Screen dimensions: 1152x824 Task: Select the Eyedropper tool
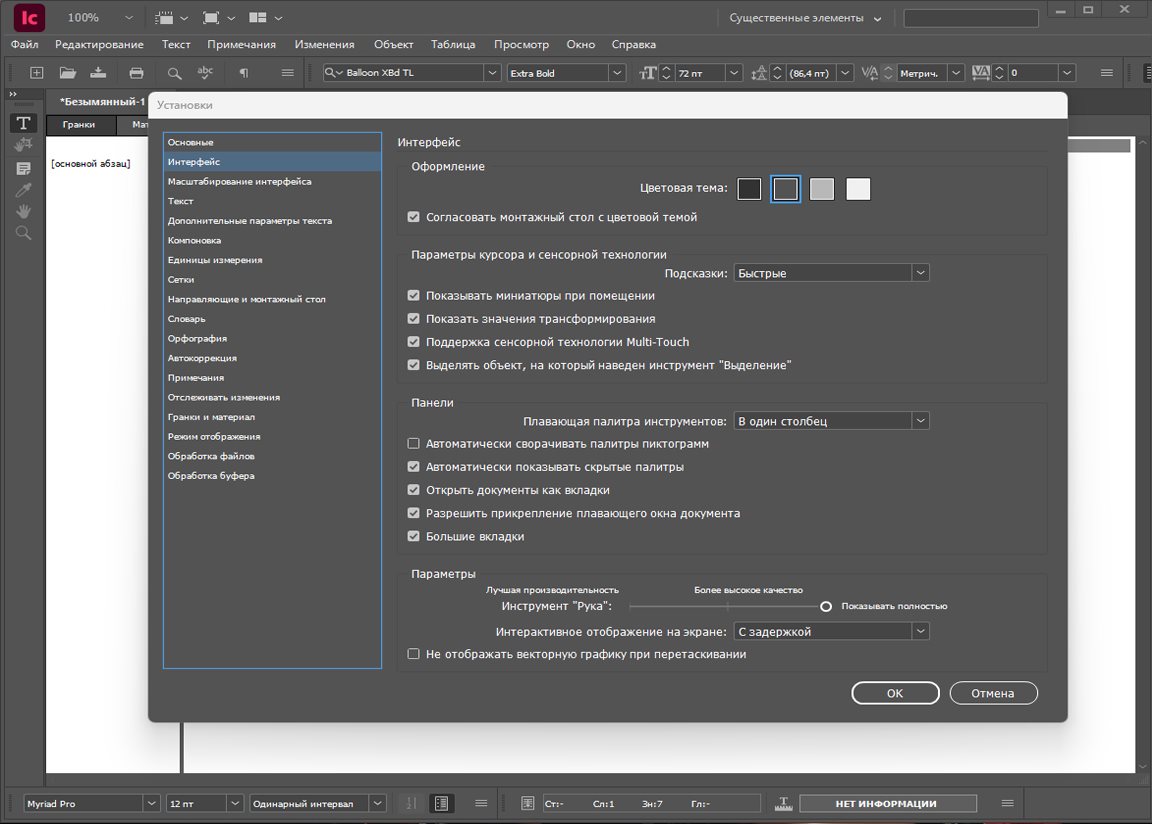23,189
